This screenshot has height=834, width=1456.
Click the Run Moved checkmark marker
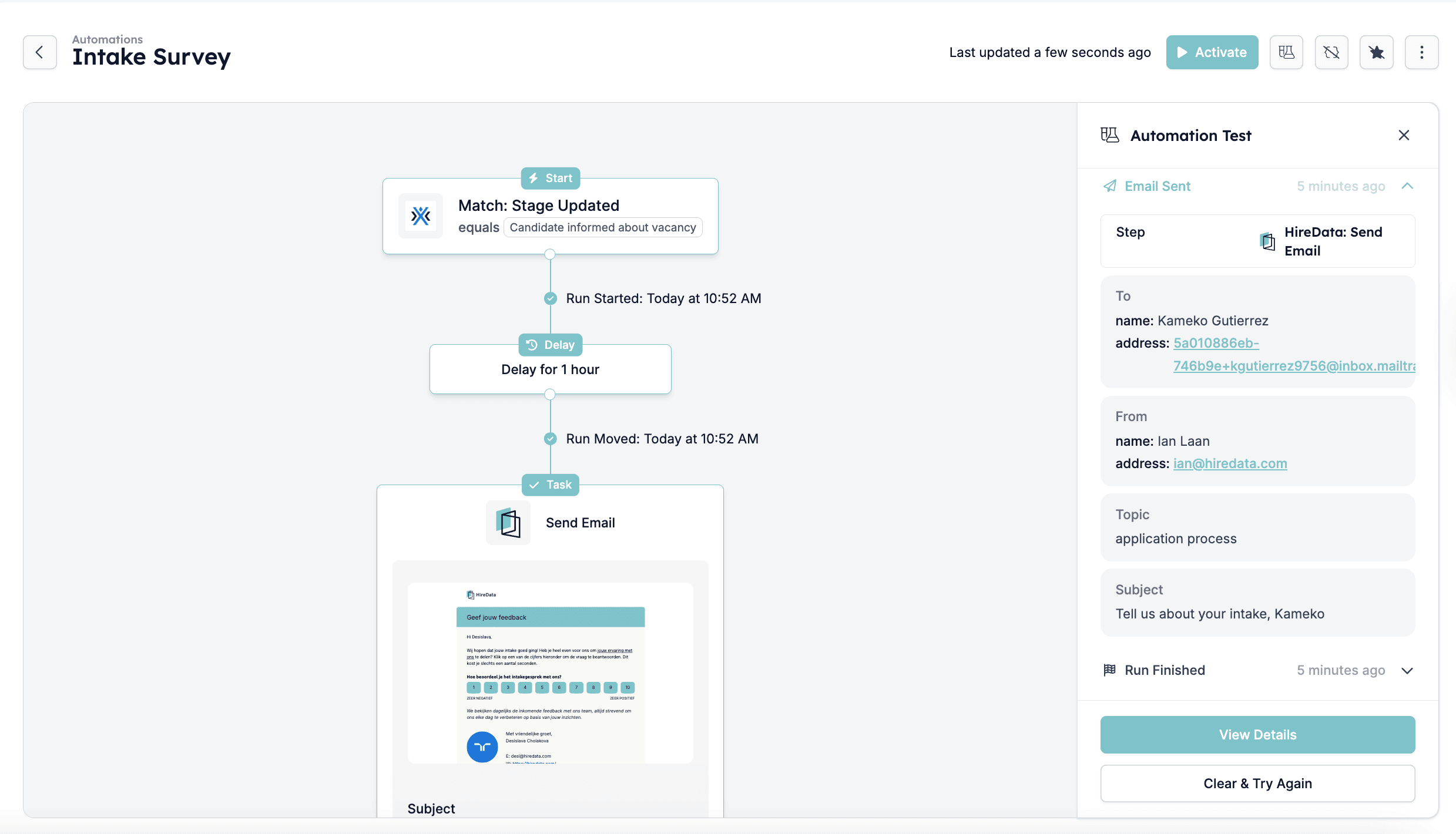(x=551, y=439)
